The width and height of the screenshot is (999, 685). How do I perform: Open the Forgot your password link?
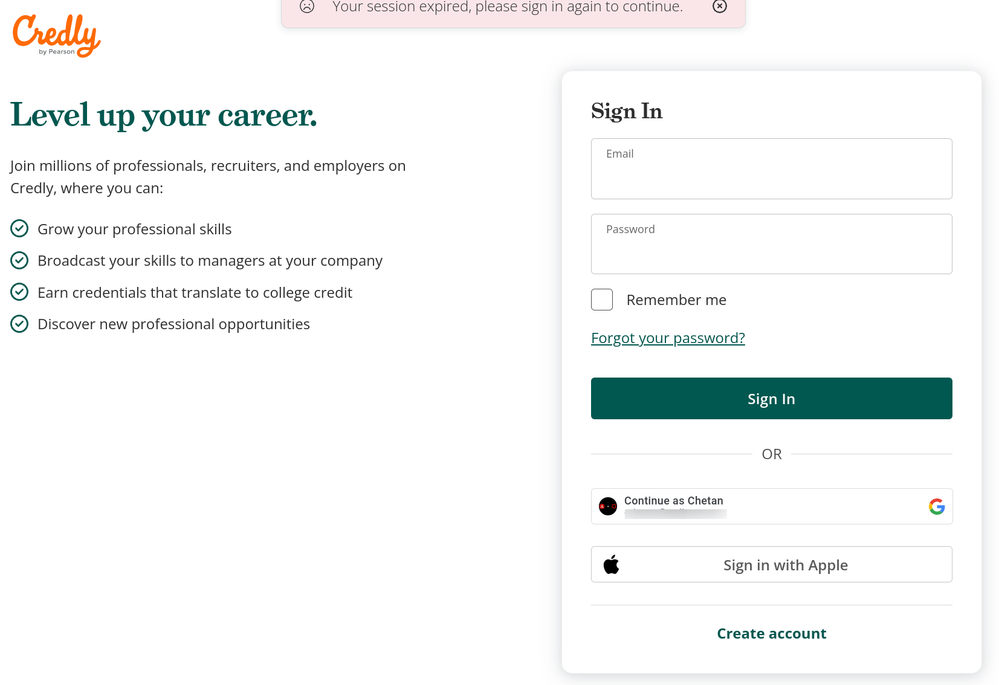click(x=668, y=338)
